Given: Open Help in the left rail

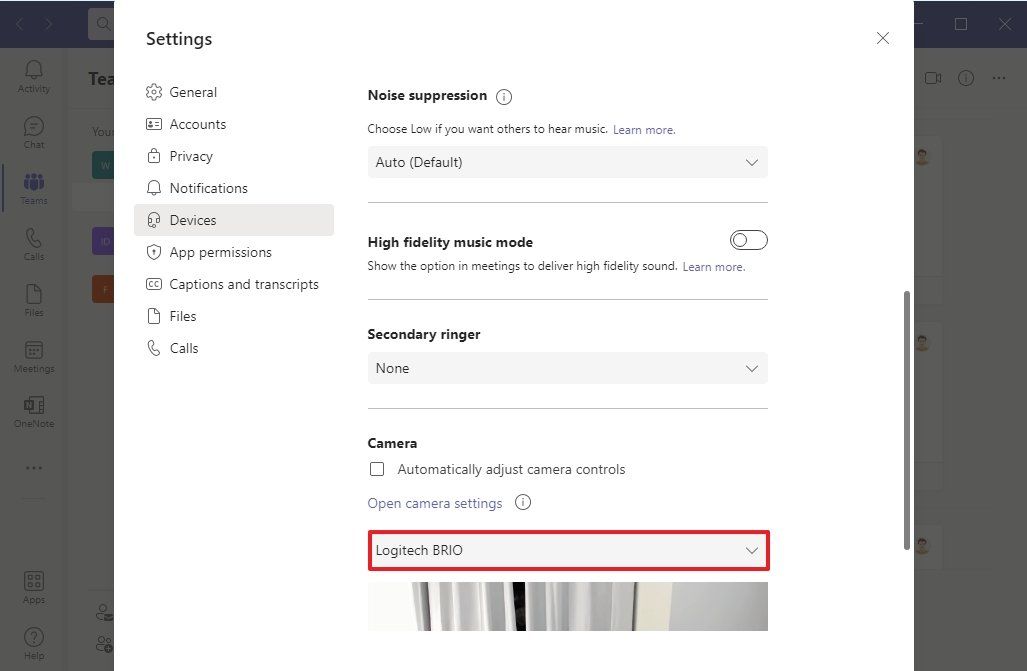Looking at the screenshot, I should pyautogui.click(x=34, y=642).
